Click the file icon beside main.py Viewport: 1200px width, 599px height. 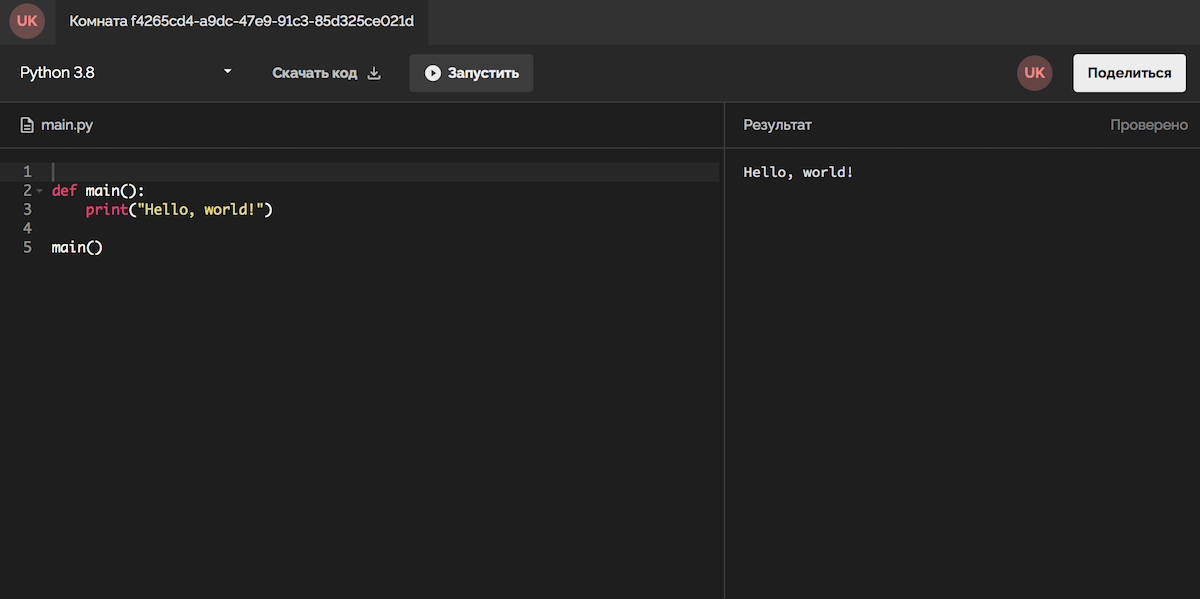pyautogui.click(x=27, y=125)
